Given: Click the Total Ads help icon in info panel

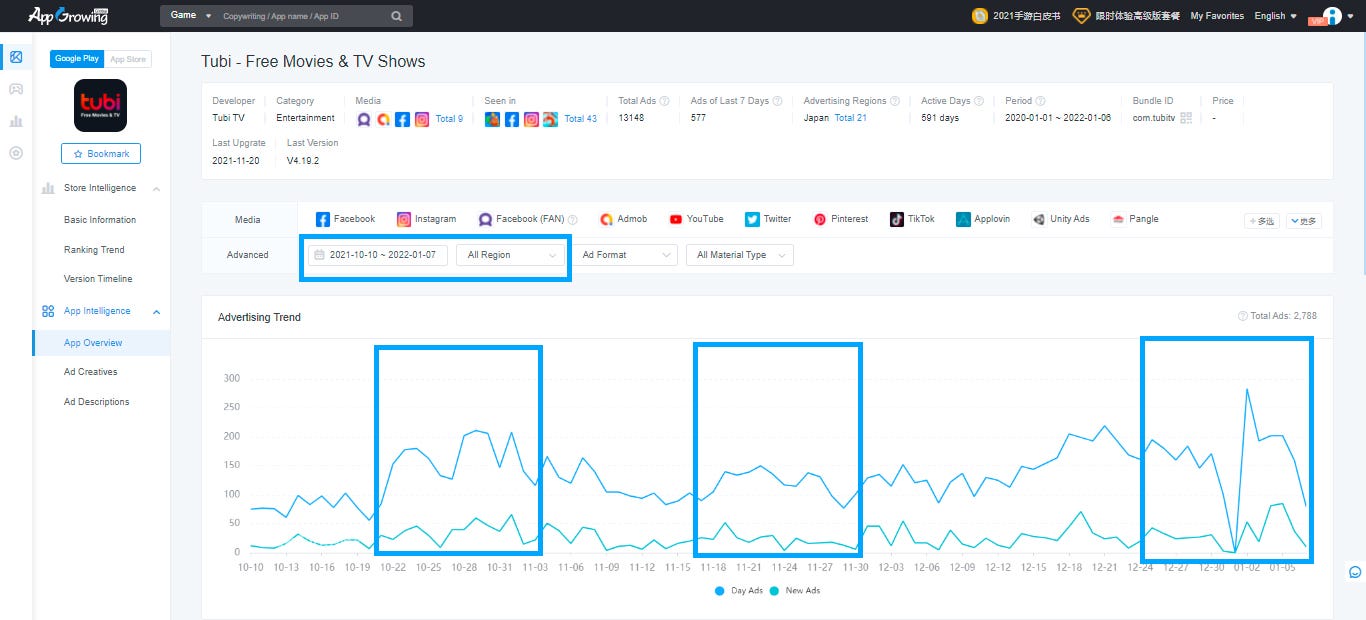Looking at the screenshot, I should tap(664, 101).
